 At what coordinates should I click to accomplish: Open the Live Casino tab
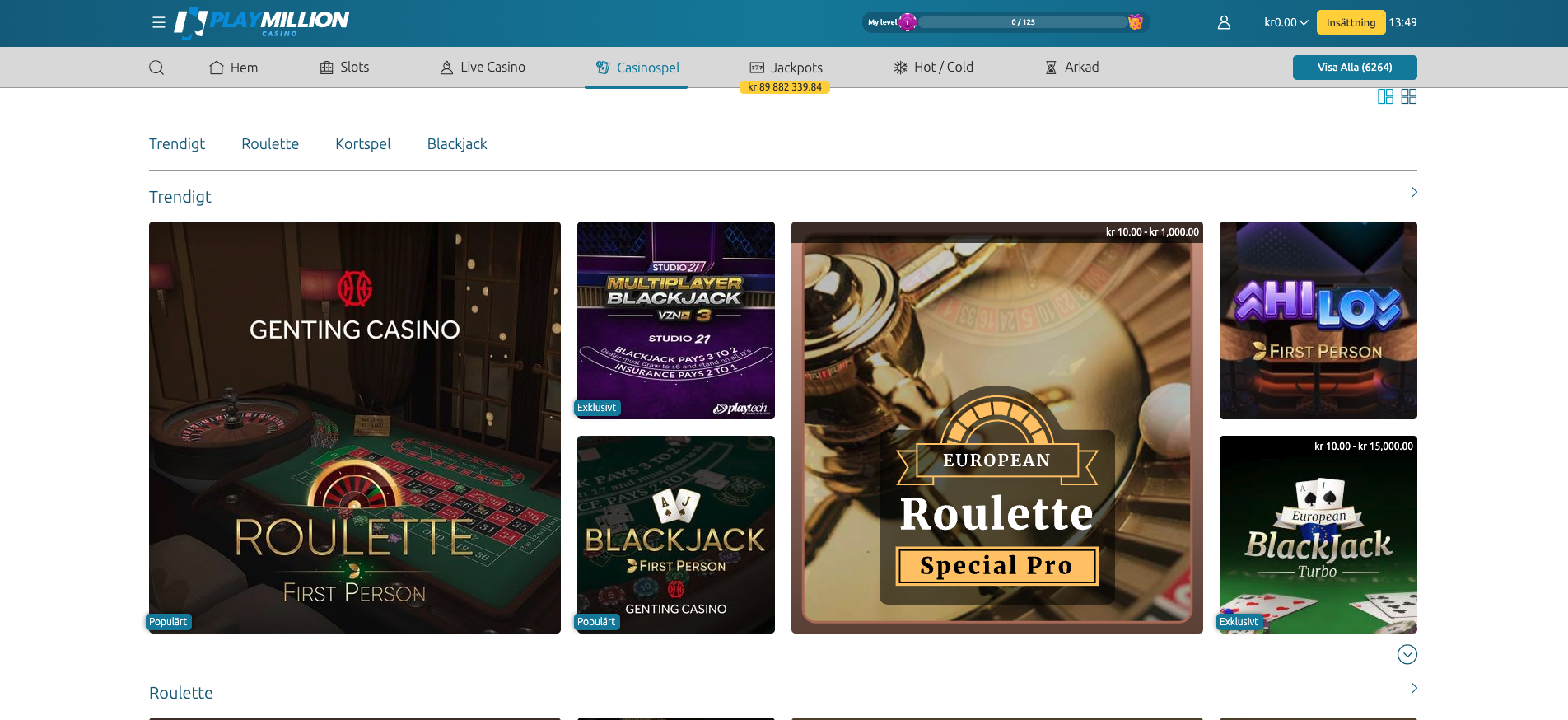coord(483,68)
